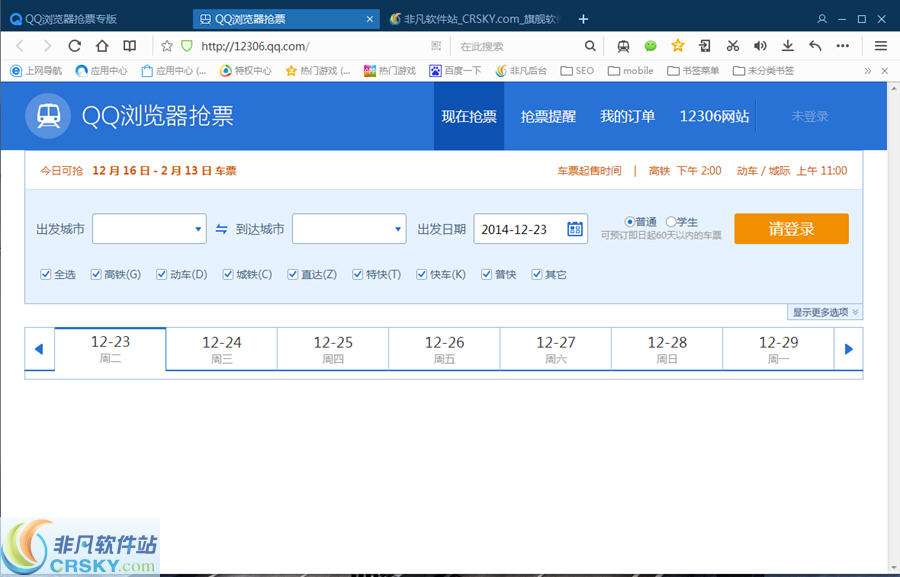Open the 我的订单 tab

627,116
